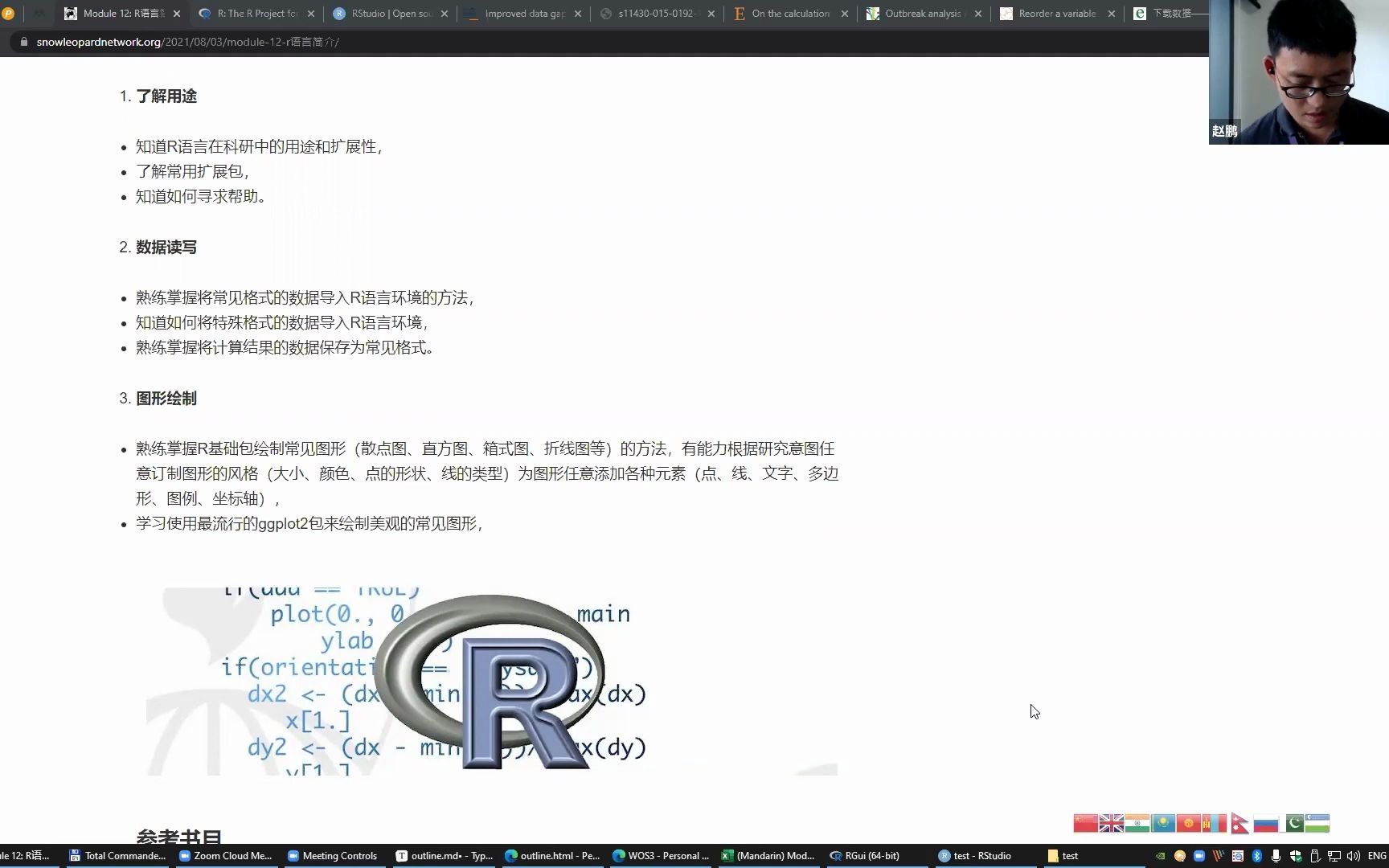
Task: Open the WOS3 - Personal taskbar window
Action: 661,855
